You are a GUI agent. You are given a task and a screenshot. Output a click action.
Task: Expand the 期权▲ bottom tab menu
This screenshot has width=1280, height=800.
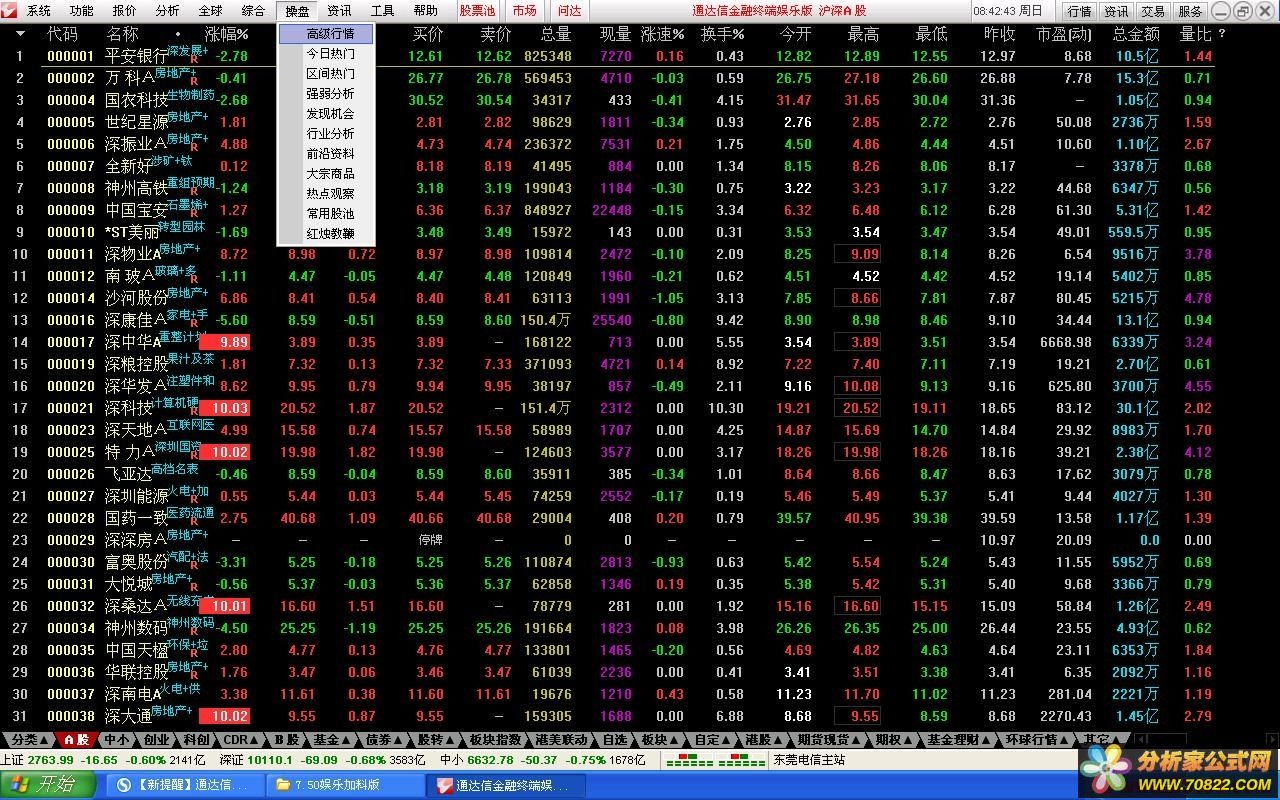(x=895, y=740)
